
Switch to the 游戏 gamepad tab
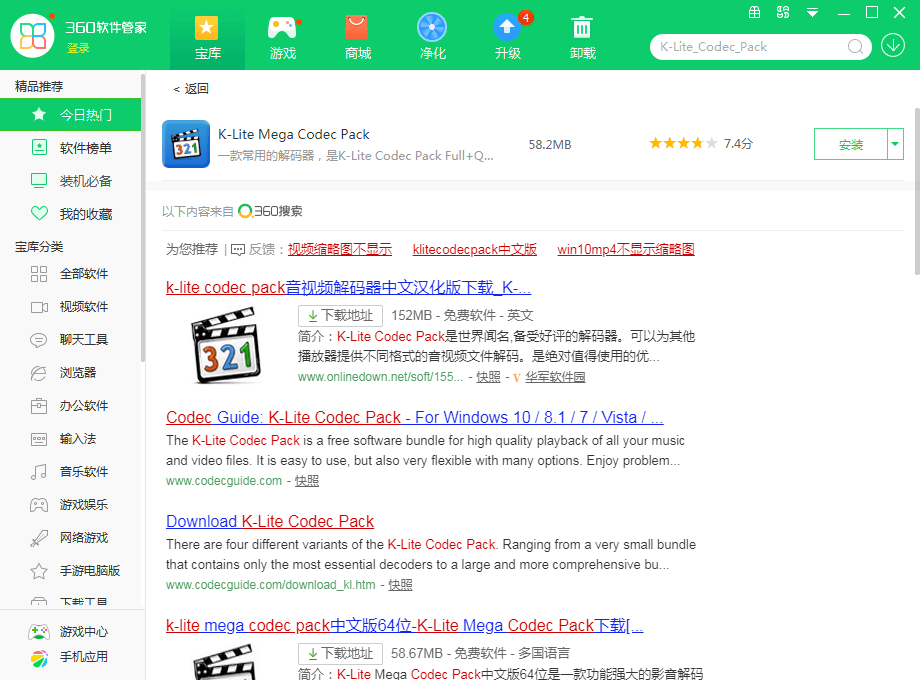click(282, 38)
